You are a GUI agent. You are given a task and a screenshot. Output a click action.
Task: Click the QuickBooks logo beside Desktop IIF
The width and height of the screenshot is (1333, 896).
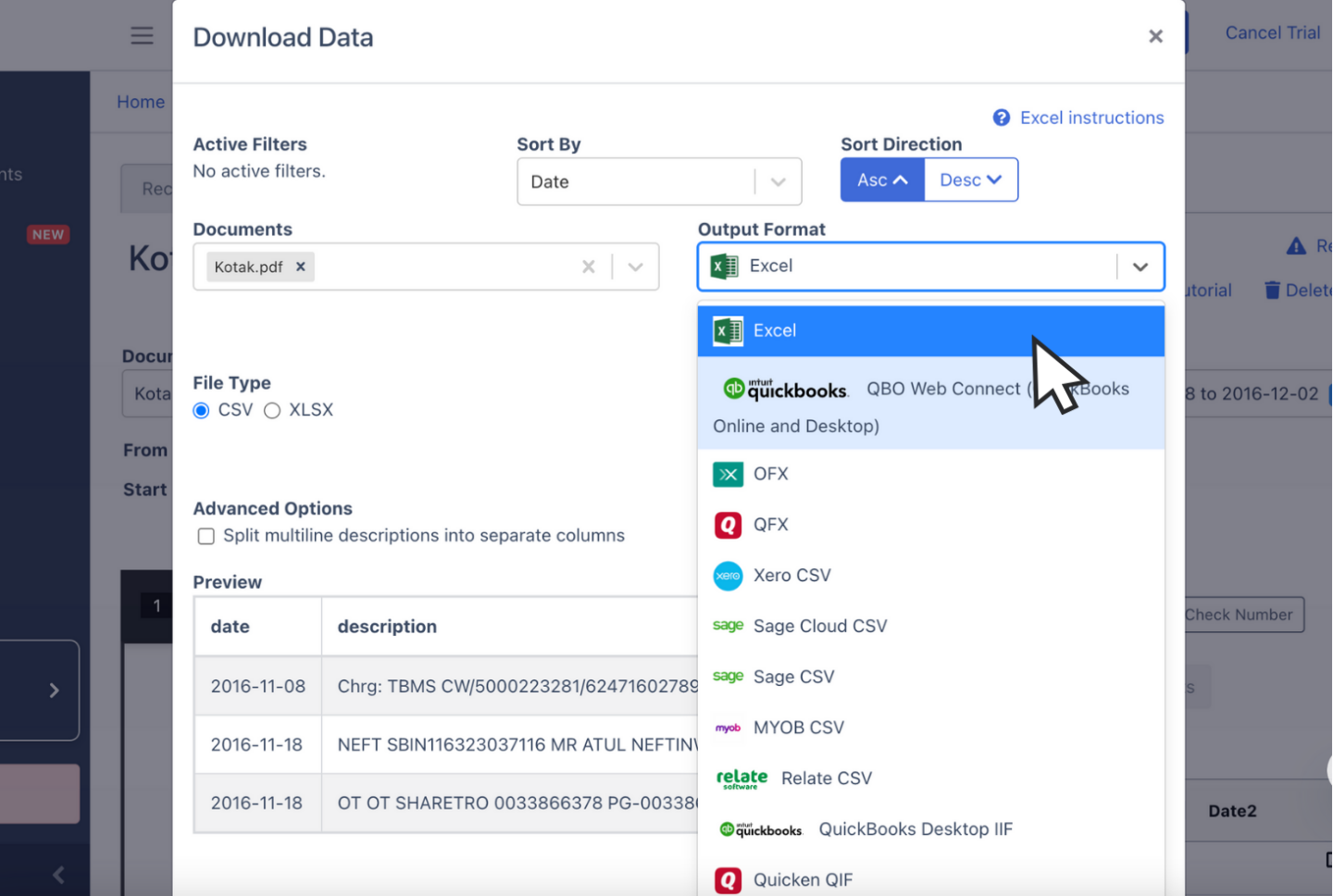(761, 829)
